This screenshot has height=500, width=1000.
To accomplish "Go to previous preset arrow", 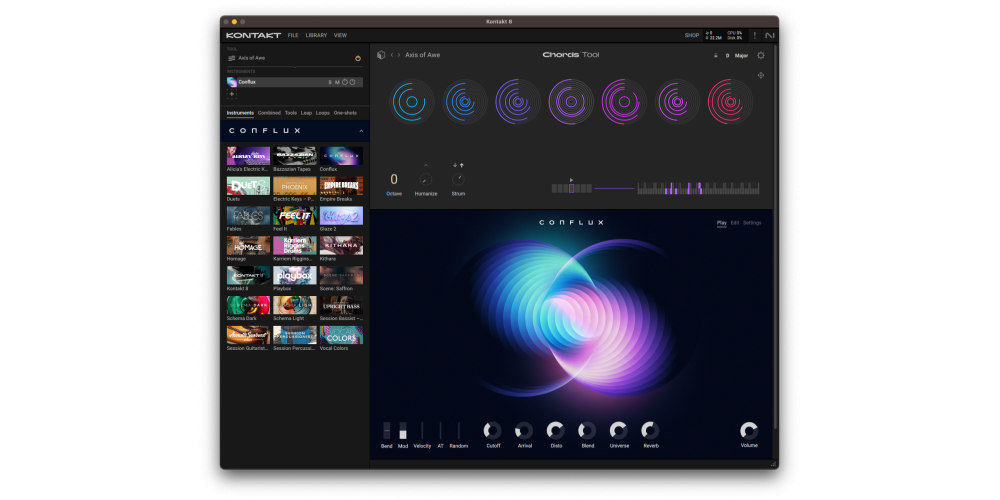I will point(392,55).
